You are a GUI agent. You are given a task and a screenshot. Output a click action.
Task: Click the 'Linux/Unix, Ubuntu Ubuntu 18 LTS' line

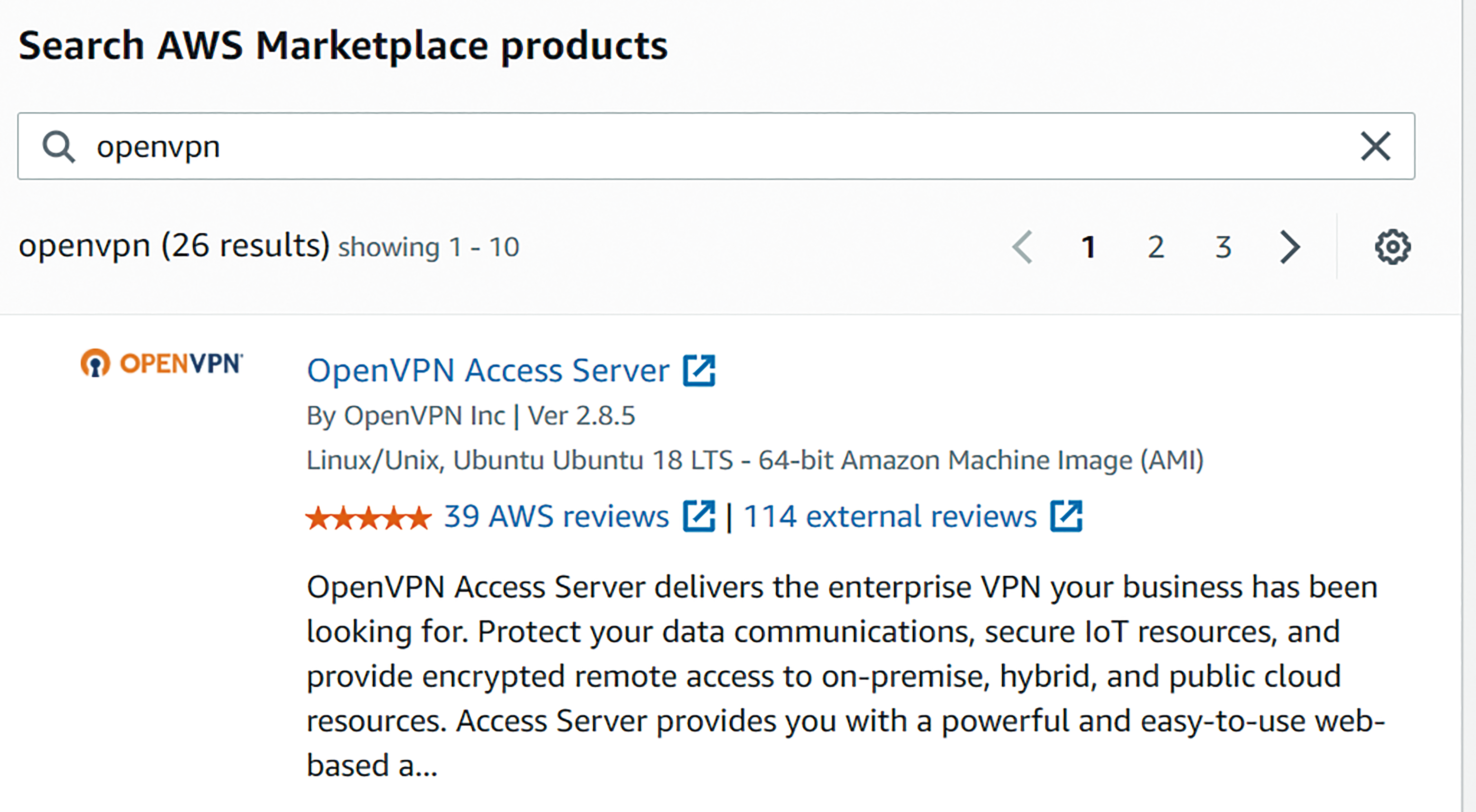[755, 460]
